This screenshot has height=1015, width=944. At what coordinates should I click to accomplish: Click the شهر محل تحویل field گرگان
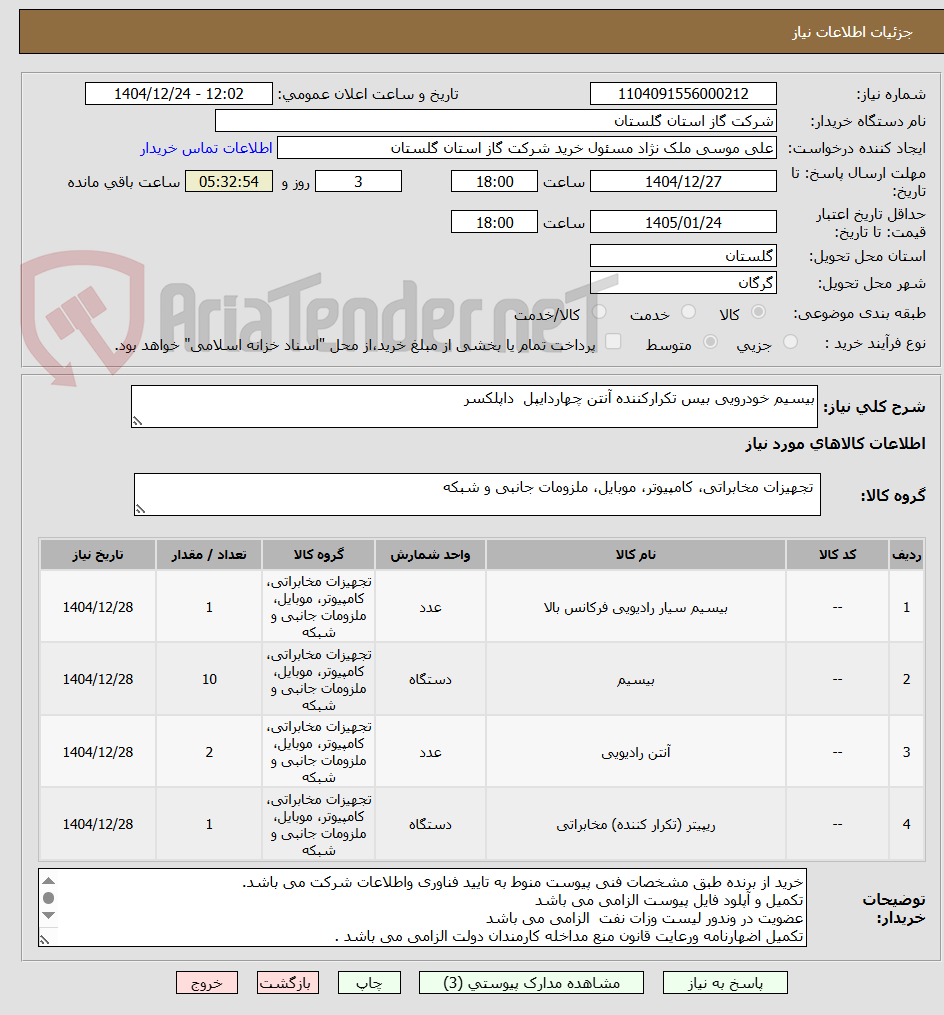click(x=683, y=283)
